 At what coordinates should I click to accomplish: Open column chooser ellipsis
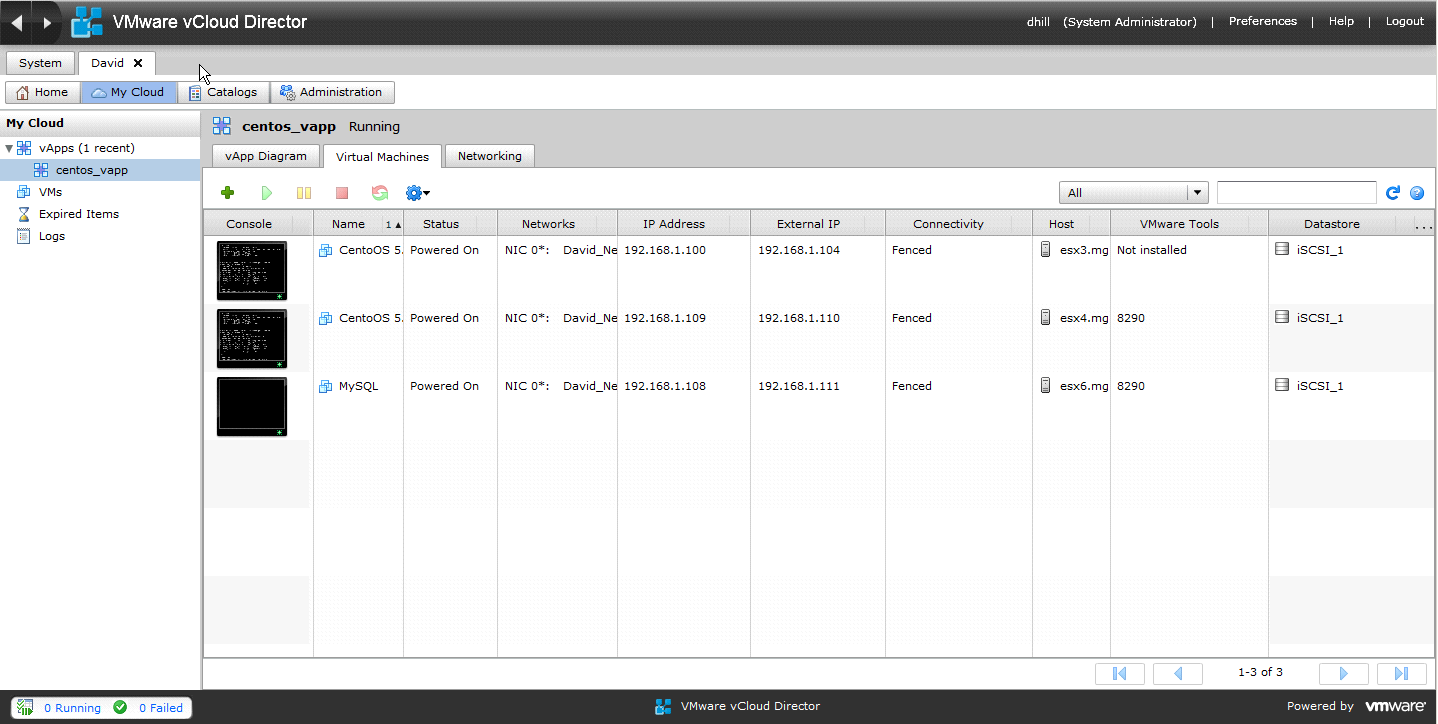pos(1424,226)
